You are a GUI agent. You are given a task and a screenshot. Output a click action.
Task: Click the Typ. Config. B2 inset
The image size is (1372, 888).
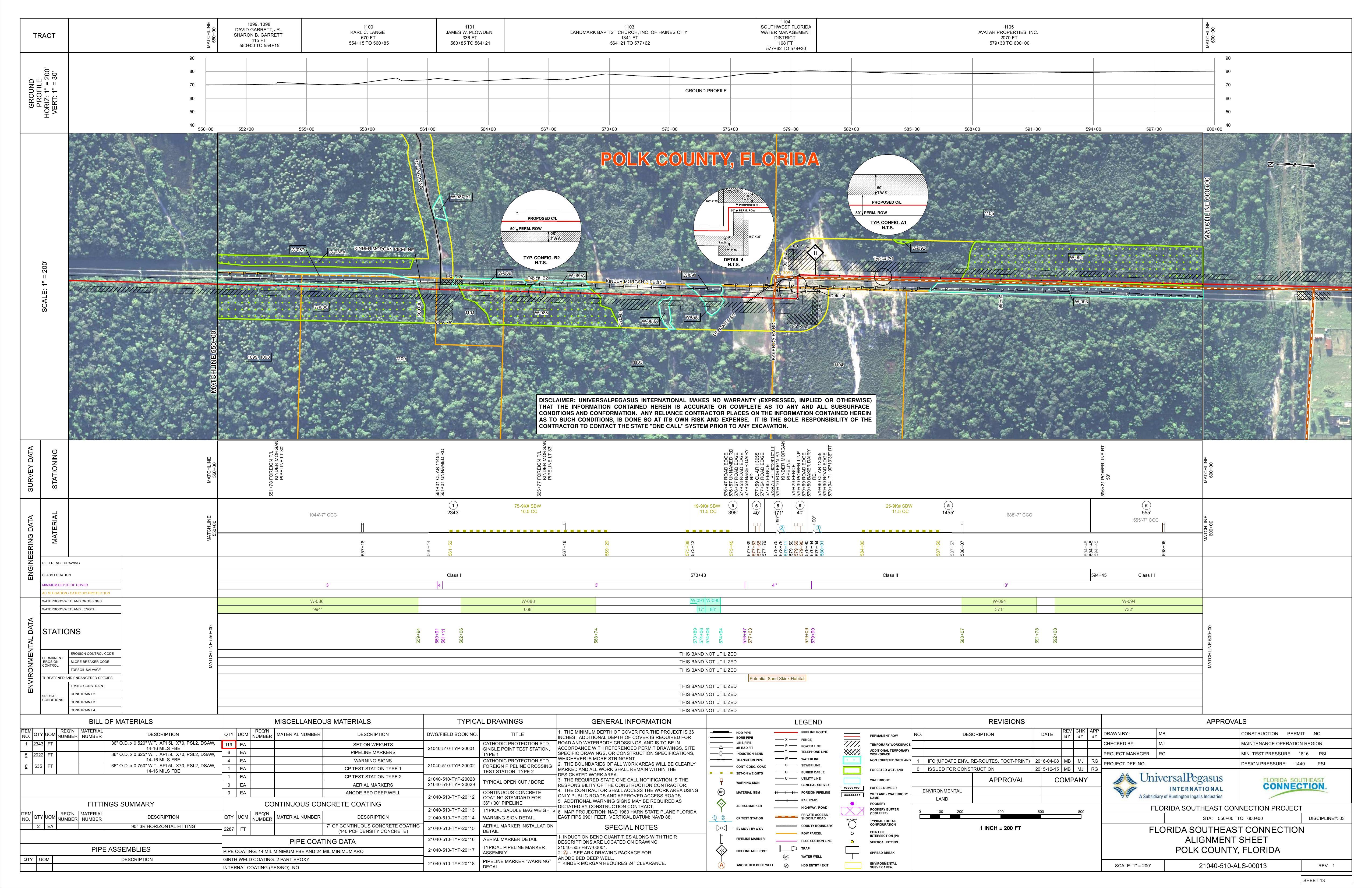tap(541, 229)
